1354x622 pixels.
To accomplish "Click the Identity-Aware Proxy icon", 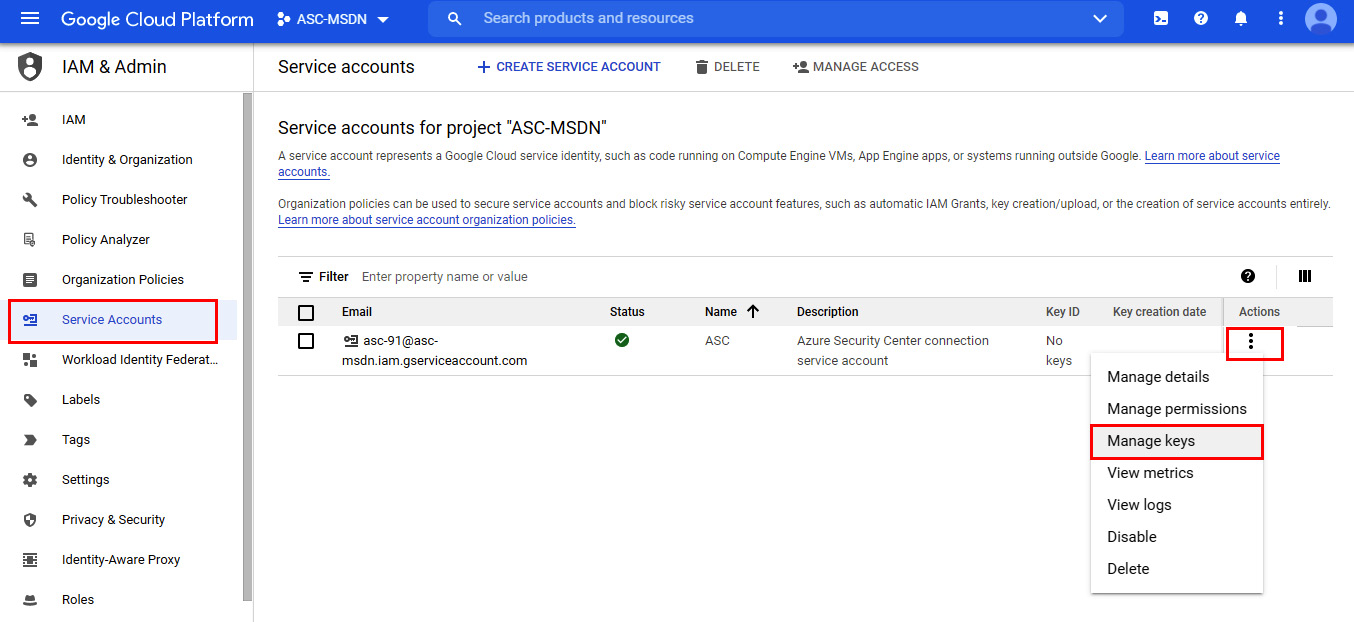I will pyautogui.click(x=30, y=560).
